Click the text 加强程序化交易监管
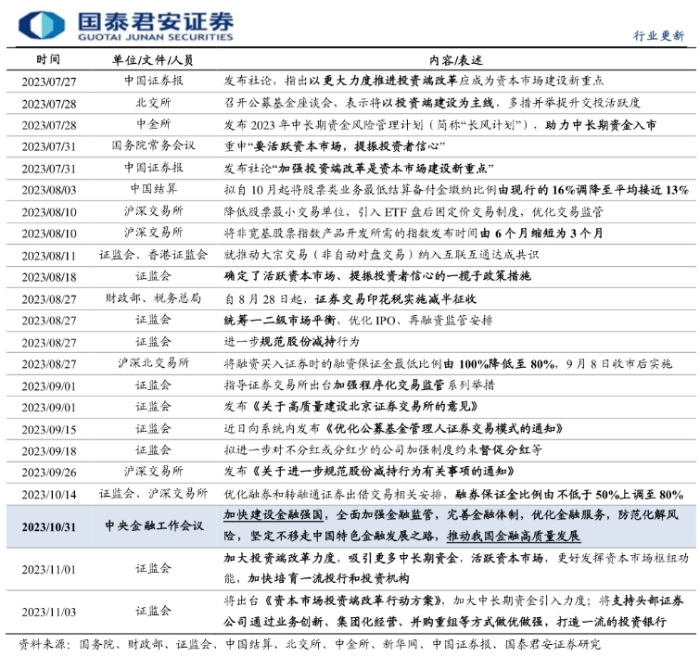This screenshot has height=657, width=700. (388, 385)
